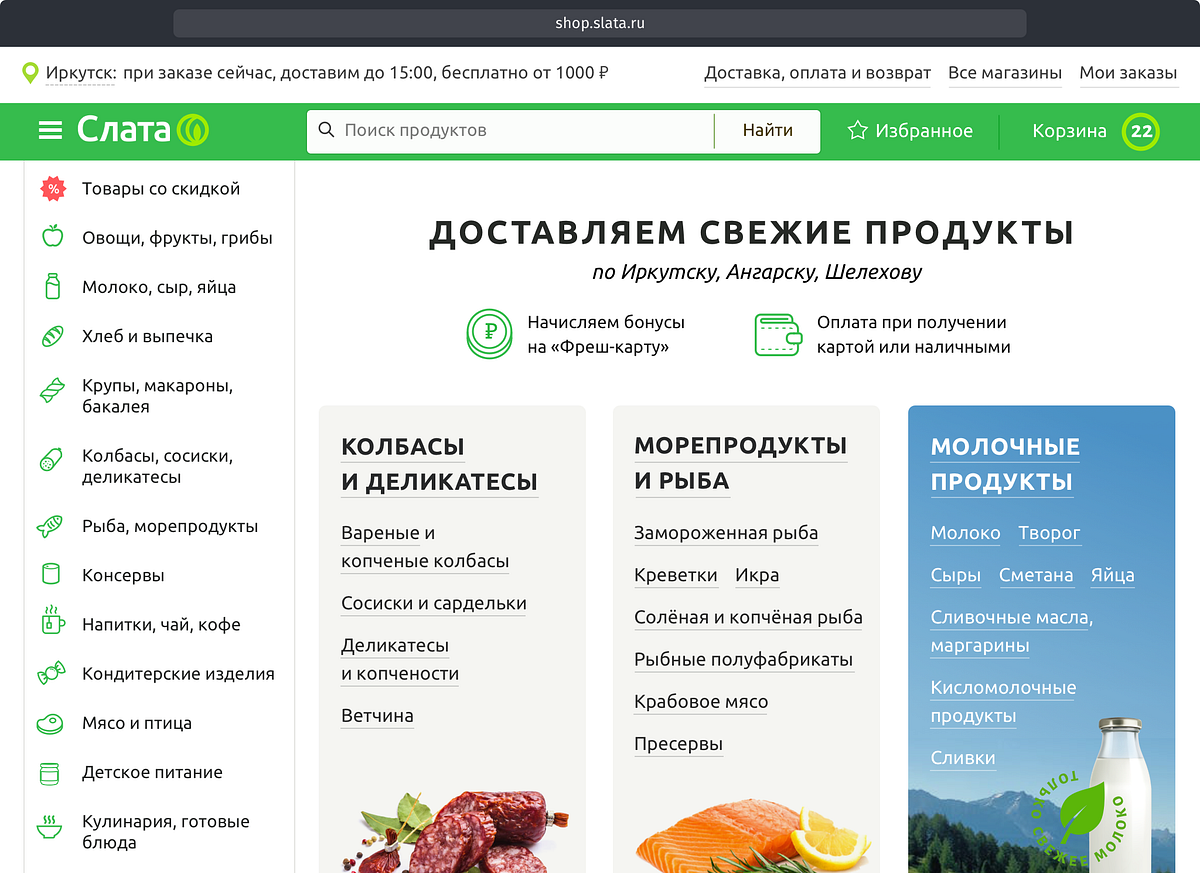Screen dimensions: 1200x873
Task: Click the magnifier icon in search box
Action: (326, 130)
